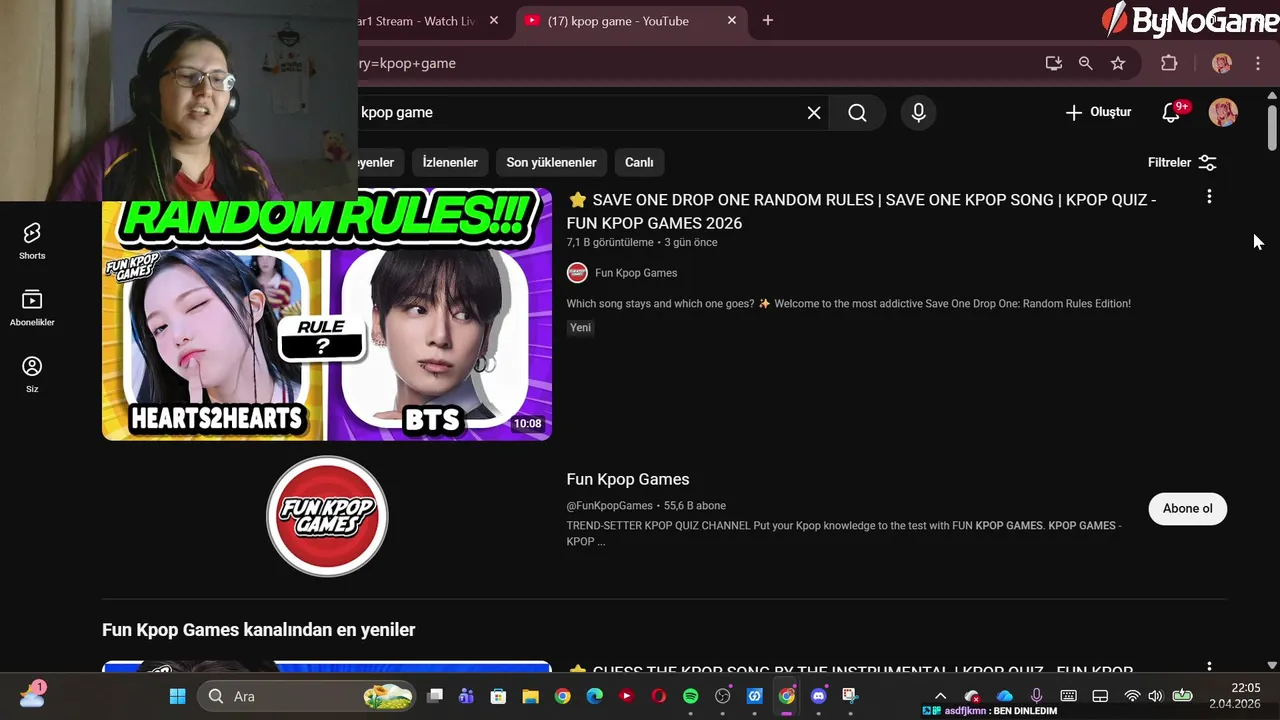
Task: Open more options for Save One video
Action: pyautogui.click(x=1209, y=197)
